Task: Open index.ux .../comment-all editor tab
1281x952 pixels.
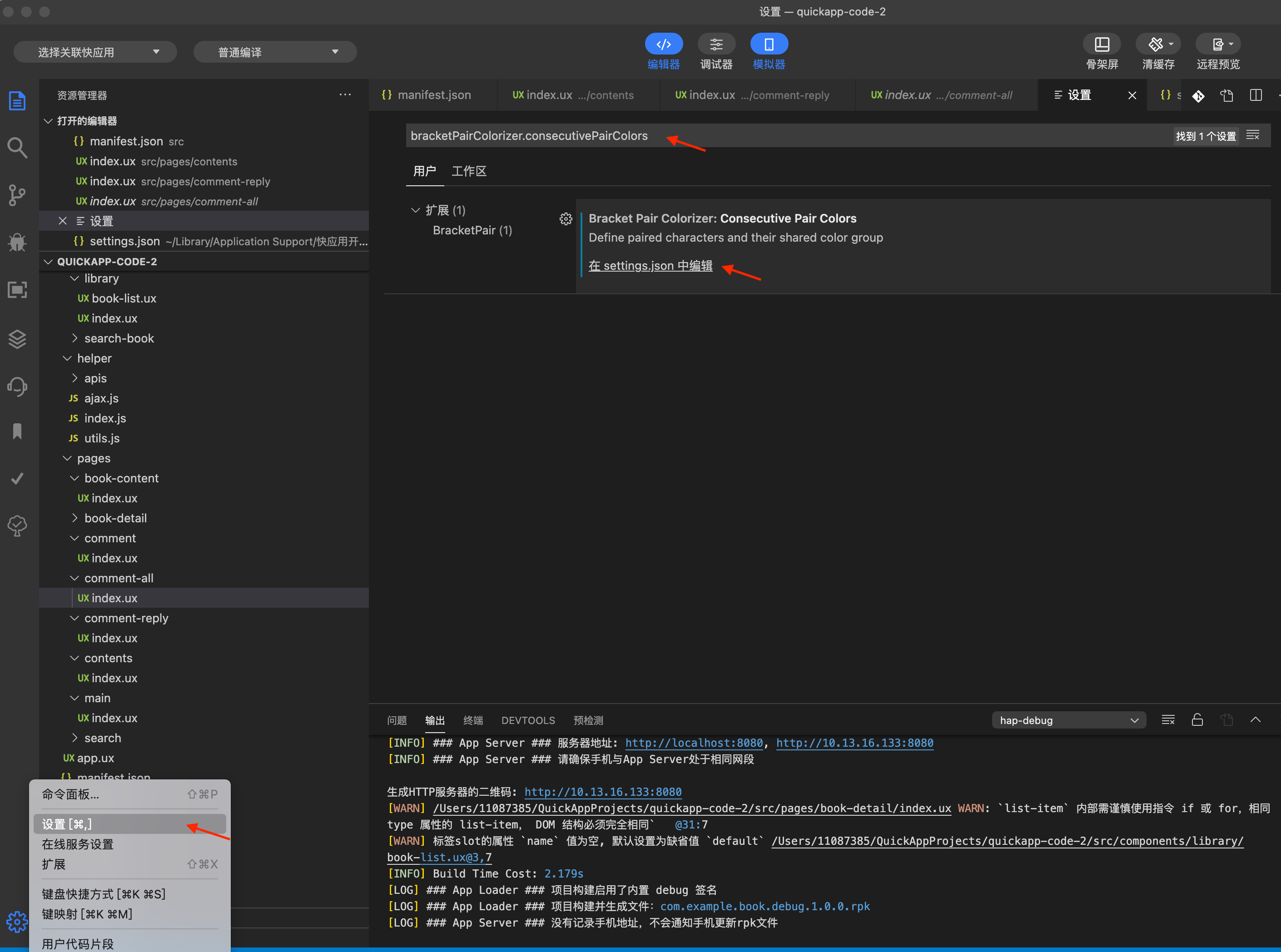Action: click(x=947, y=95)
